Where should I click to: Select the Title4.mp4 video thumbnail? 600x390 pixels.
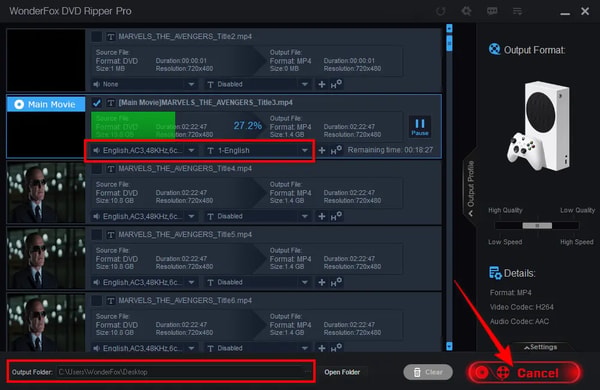click(46, 192)
